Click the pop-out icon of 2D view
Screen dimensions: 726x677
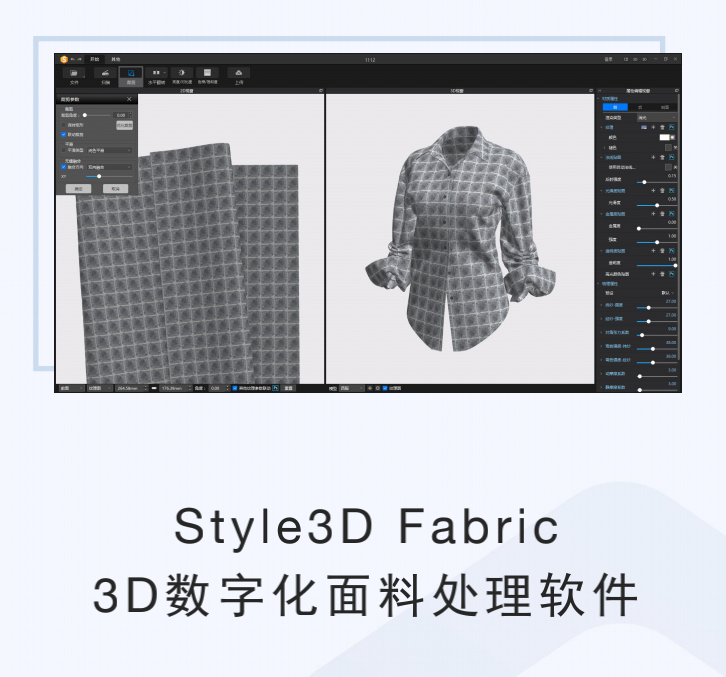(x=321, y=90)
